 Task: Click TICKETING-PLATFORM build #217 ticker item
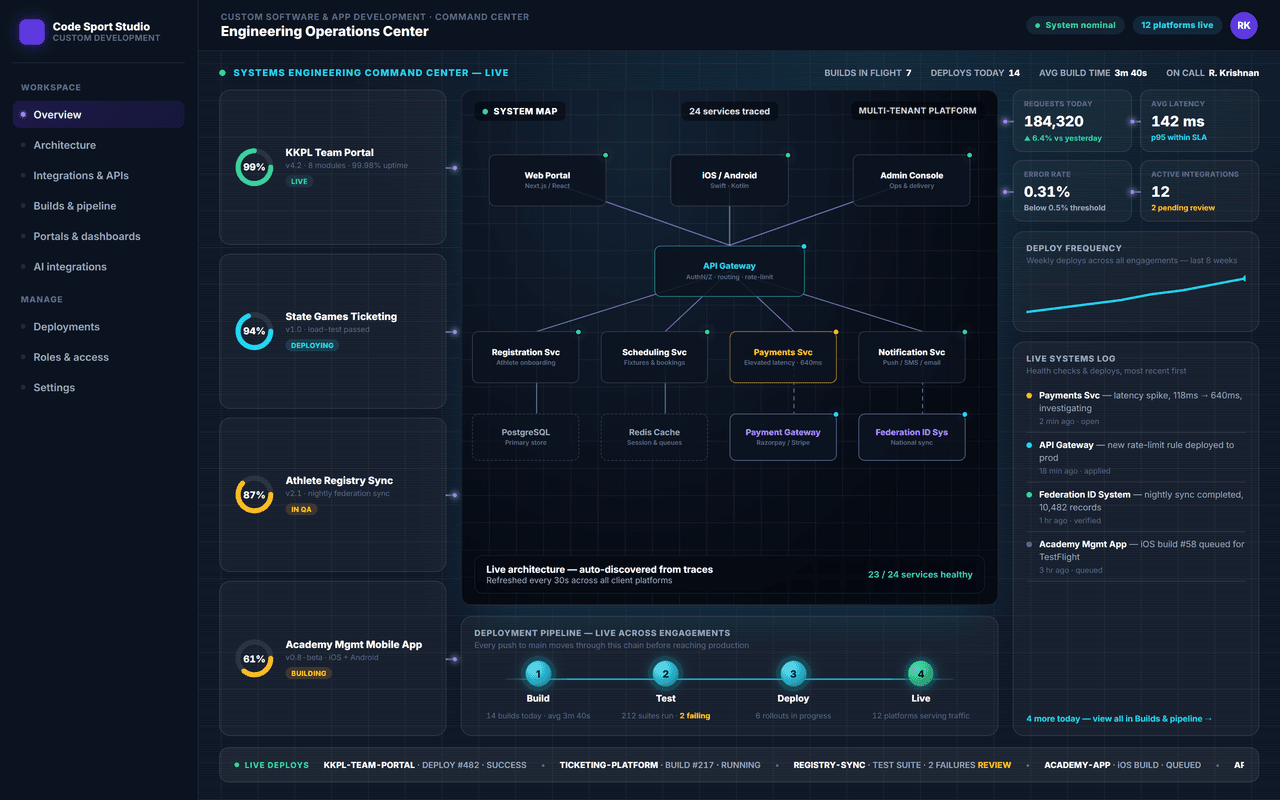[x=660, y=765]
